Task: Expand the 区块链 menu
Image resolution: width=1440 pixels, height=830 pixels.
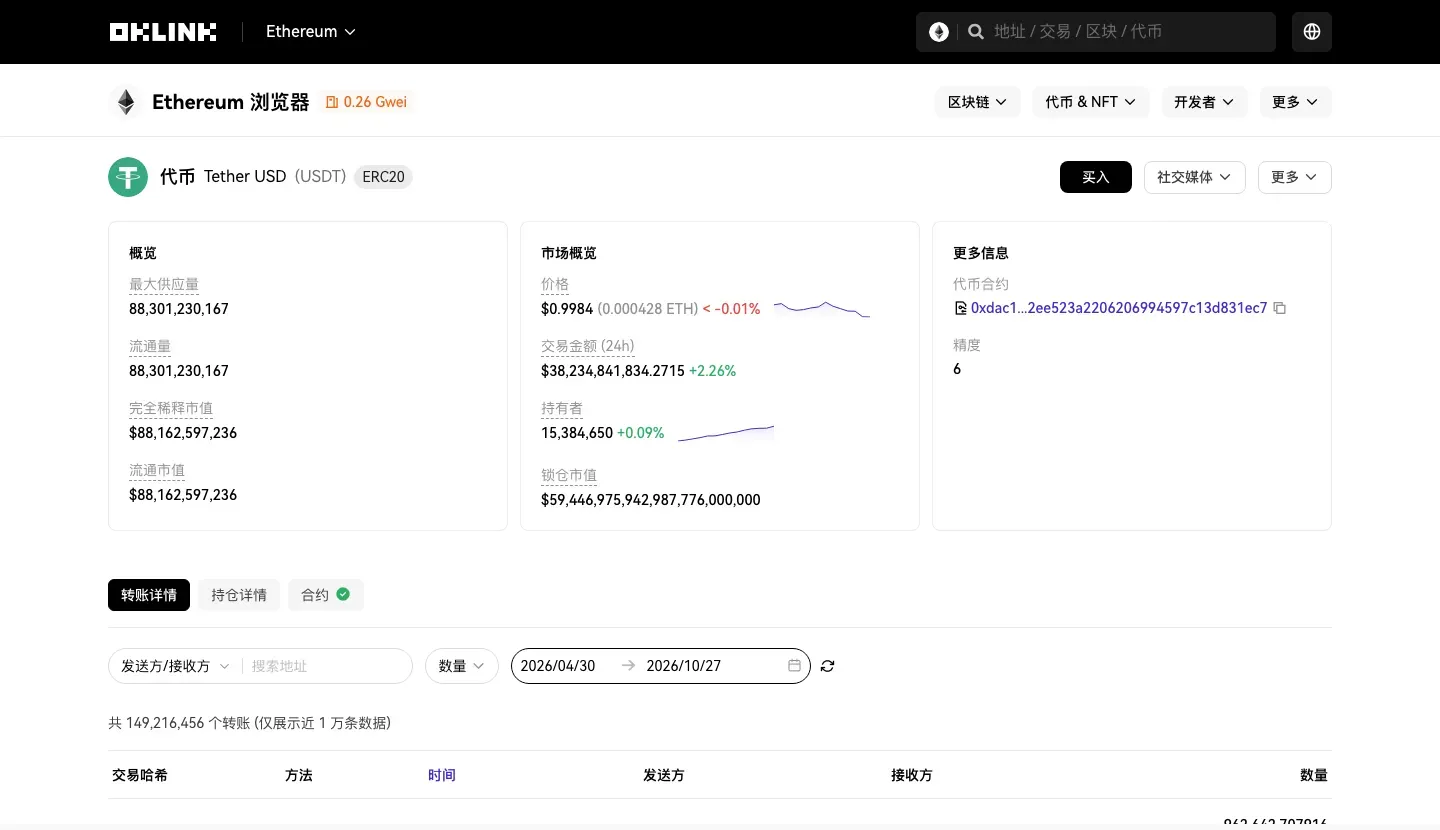Action: pos(977,102)
